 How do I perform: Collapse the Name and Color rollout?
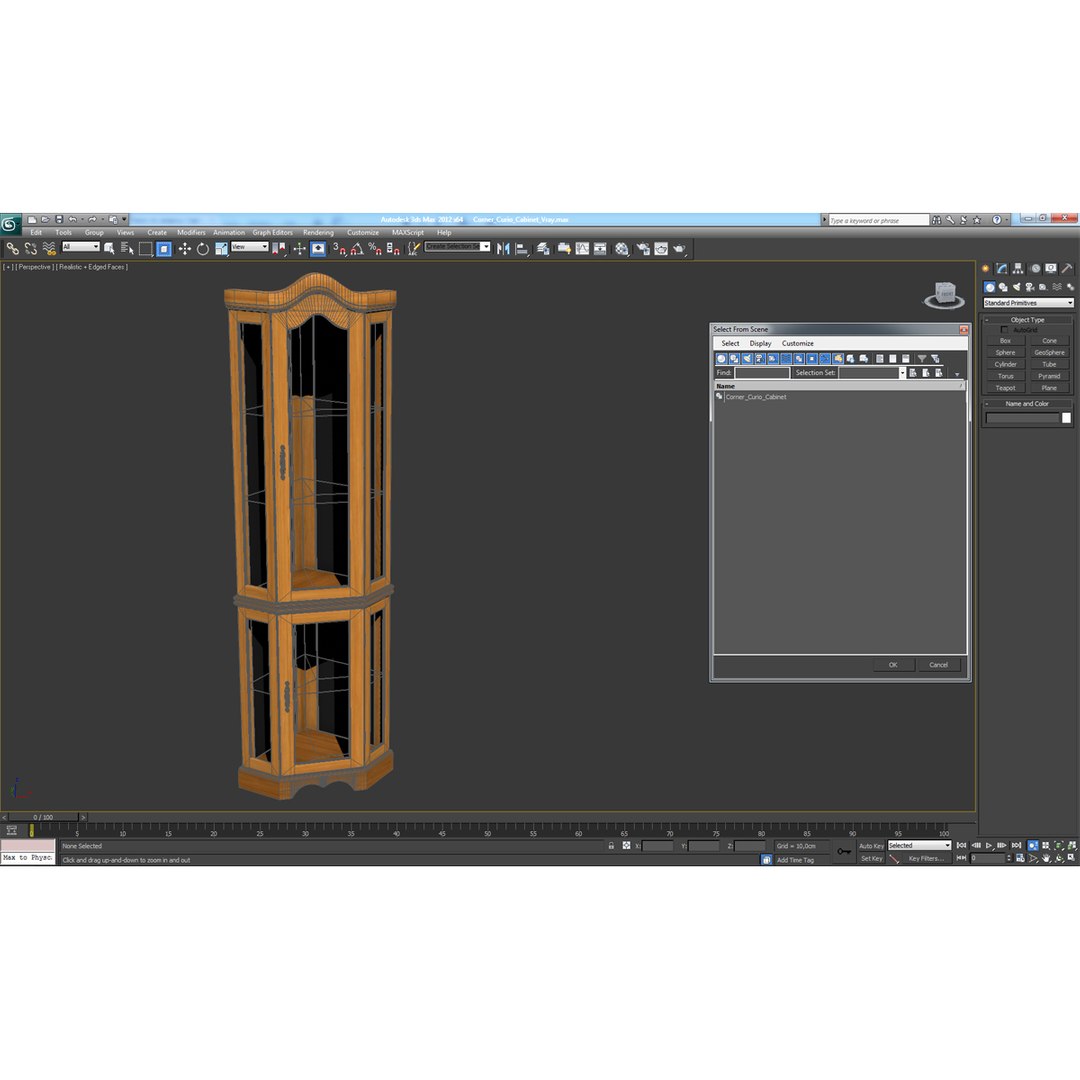coord(1027,404)
